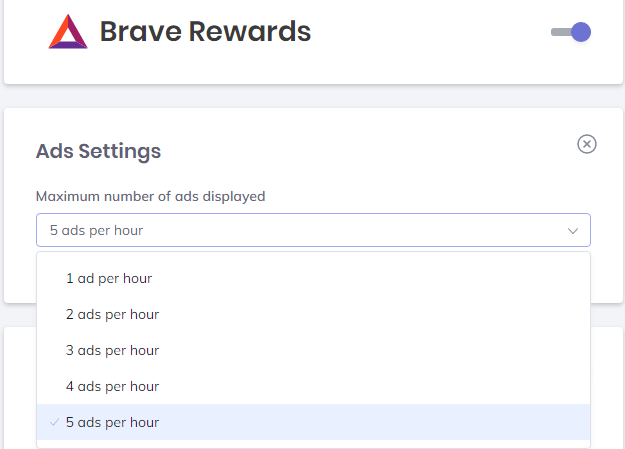Click the purple knob of the Rewards toggle
The height and width of the screenshot is (449, 625).
click(581, 32)
